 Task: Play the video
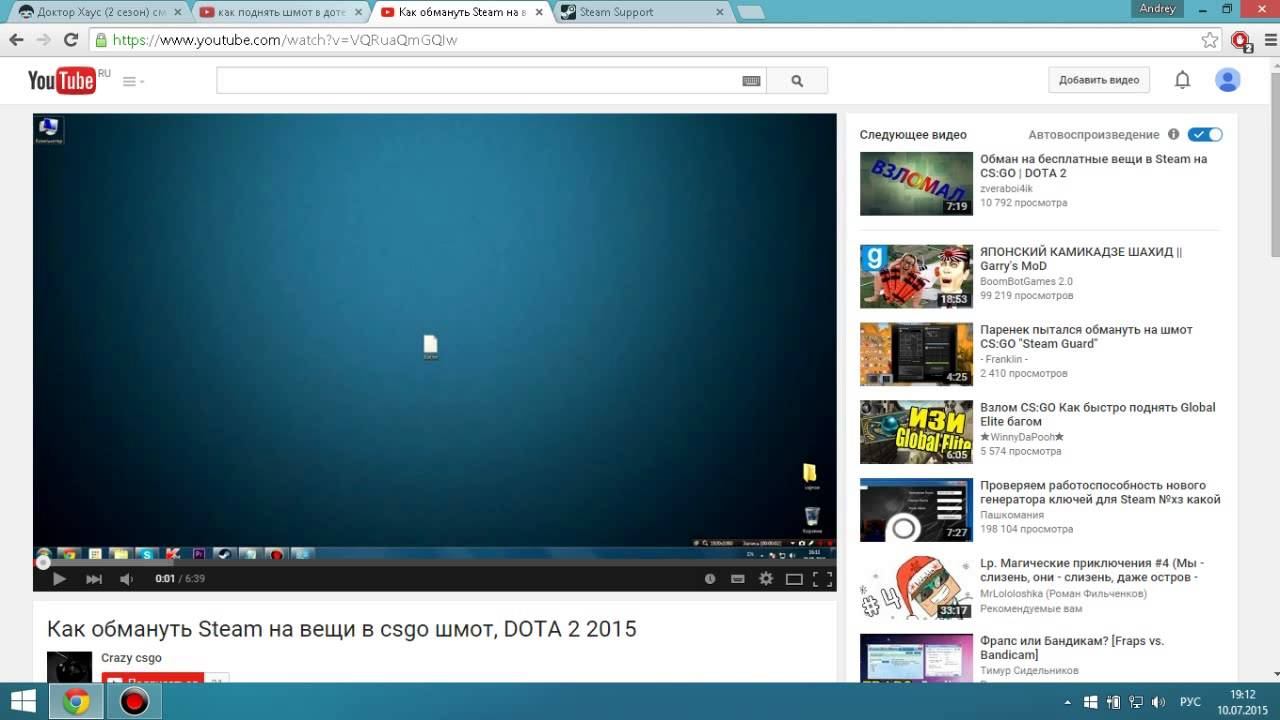click(x=59, y=578)
